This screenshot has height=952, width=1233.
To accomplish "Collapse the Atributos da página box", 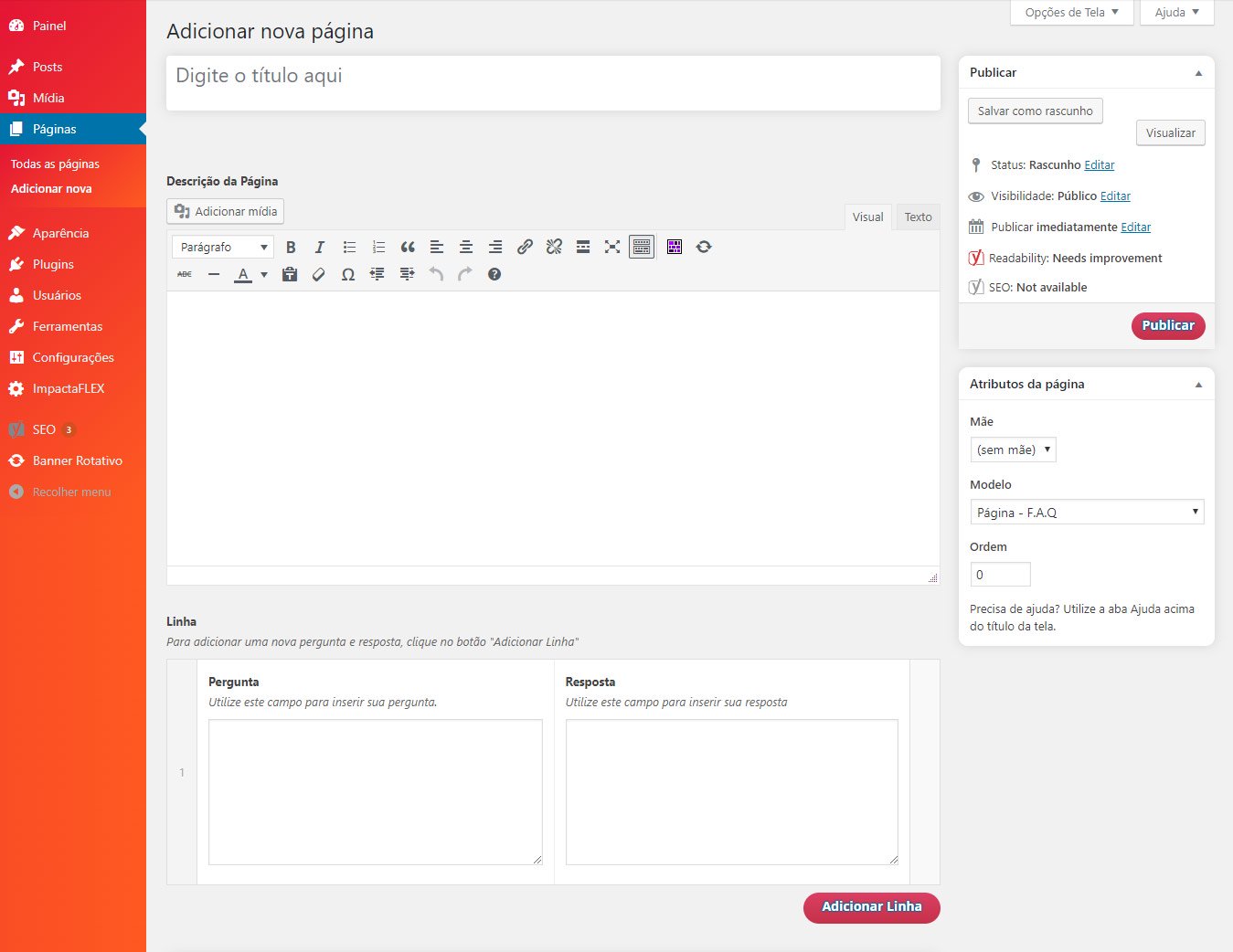I will (x=1198, y=385).
